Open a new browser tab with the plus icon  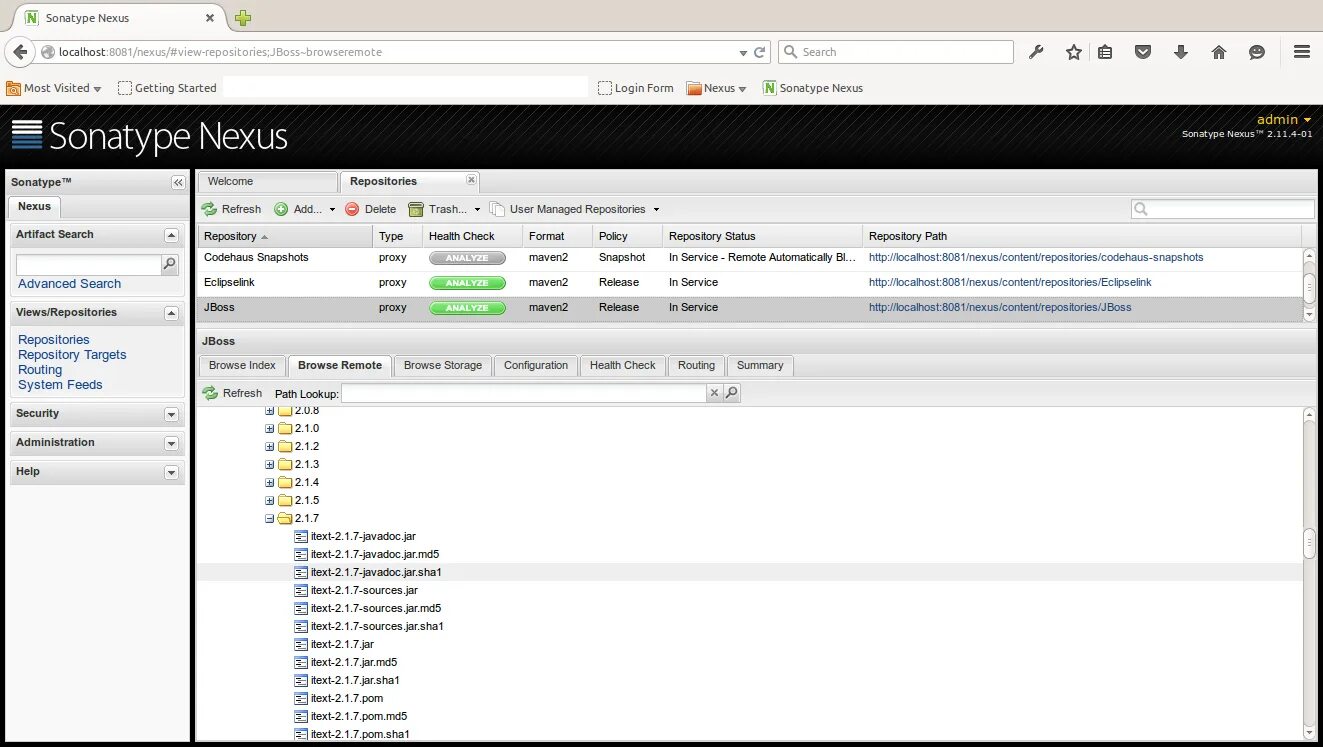pos(242,18)
